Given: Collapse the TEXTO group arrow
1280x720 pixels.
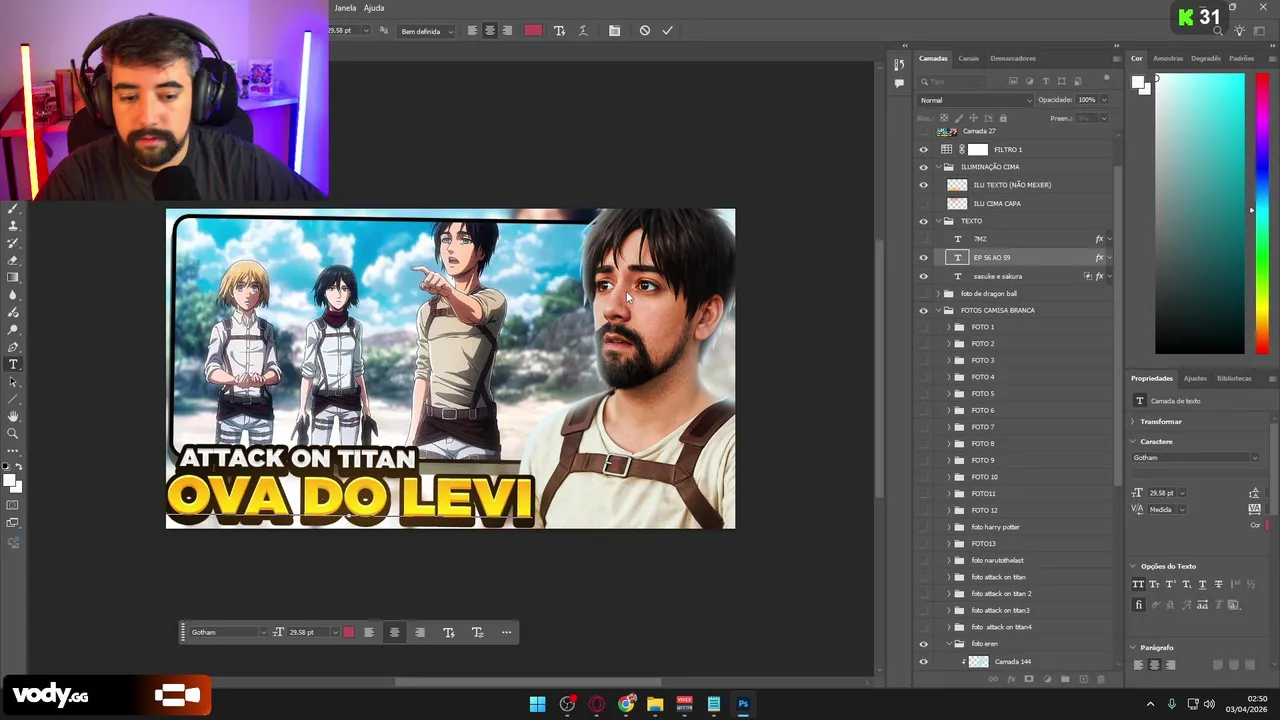Looking at the screenshot, I should 938,221.
